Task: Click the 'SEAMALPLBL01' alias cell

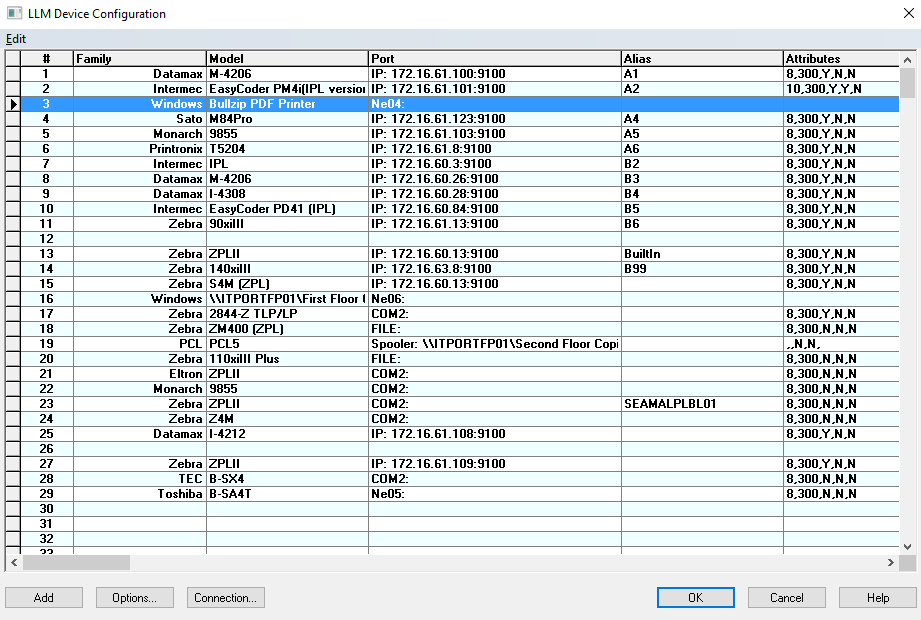Action: 702,404
